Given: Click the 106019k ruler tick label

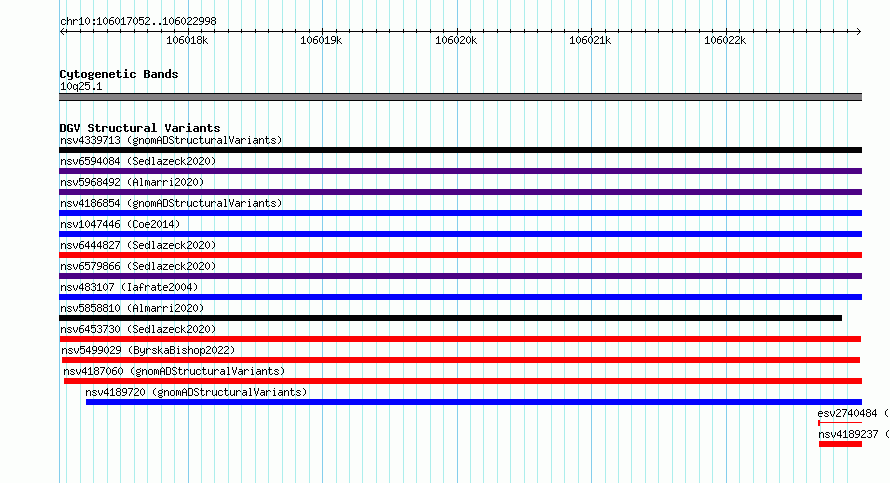Looking at the screenshot, I should click(321, 40).
